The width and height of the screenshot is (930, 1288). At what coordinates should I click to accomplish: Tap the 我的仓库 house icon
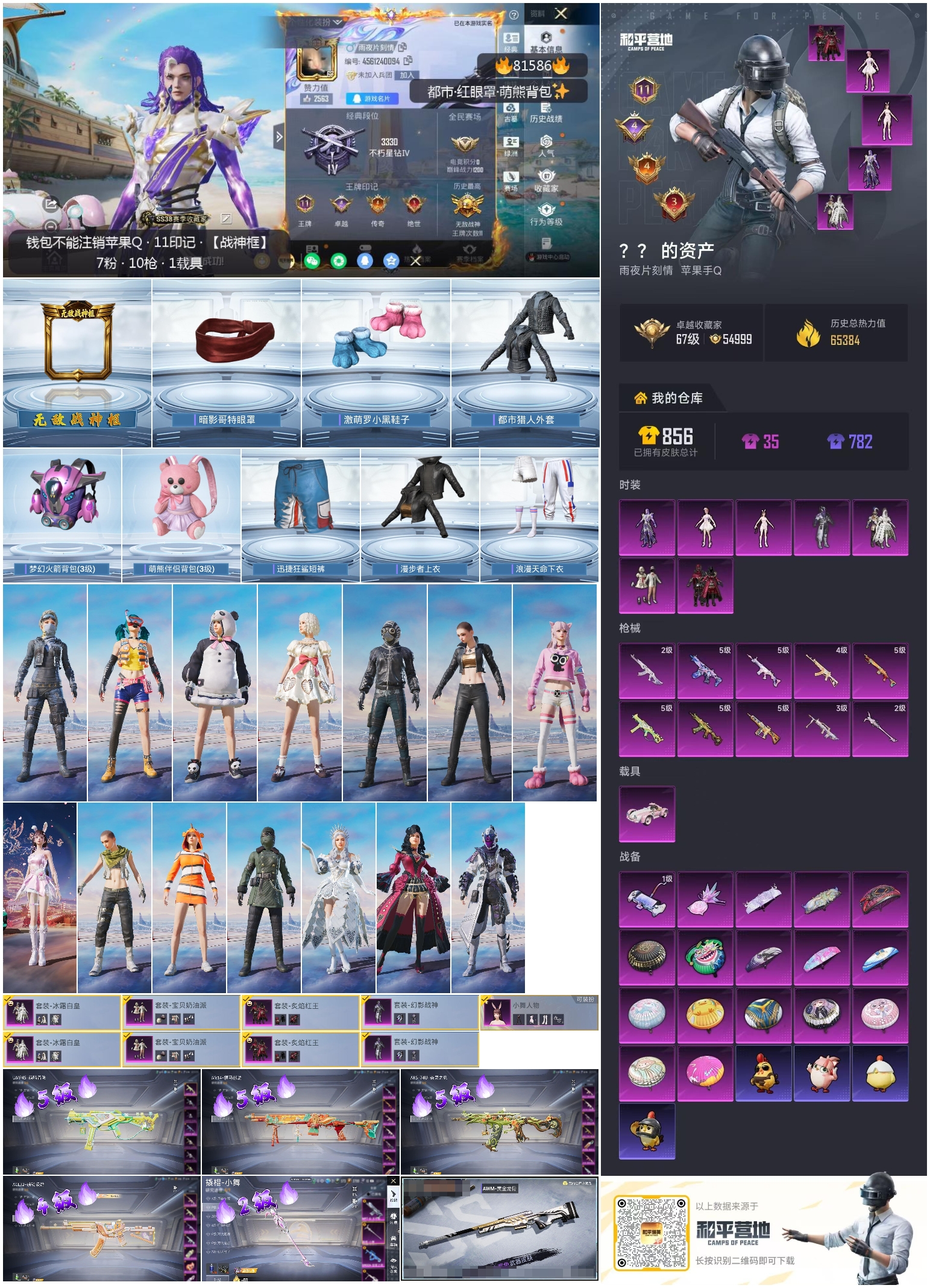[640, 398]
